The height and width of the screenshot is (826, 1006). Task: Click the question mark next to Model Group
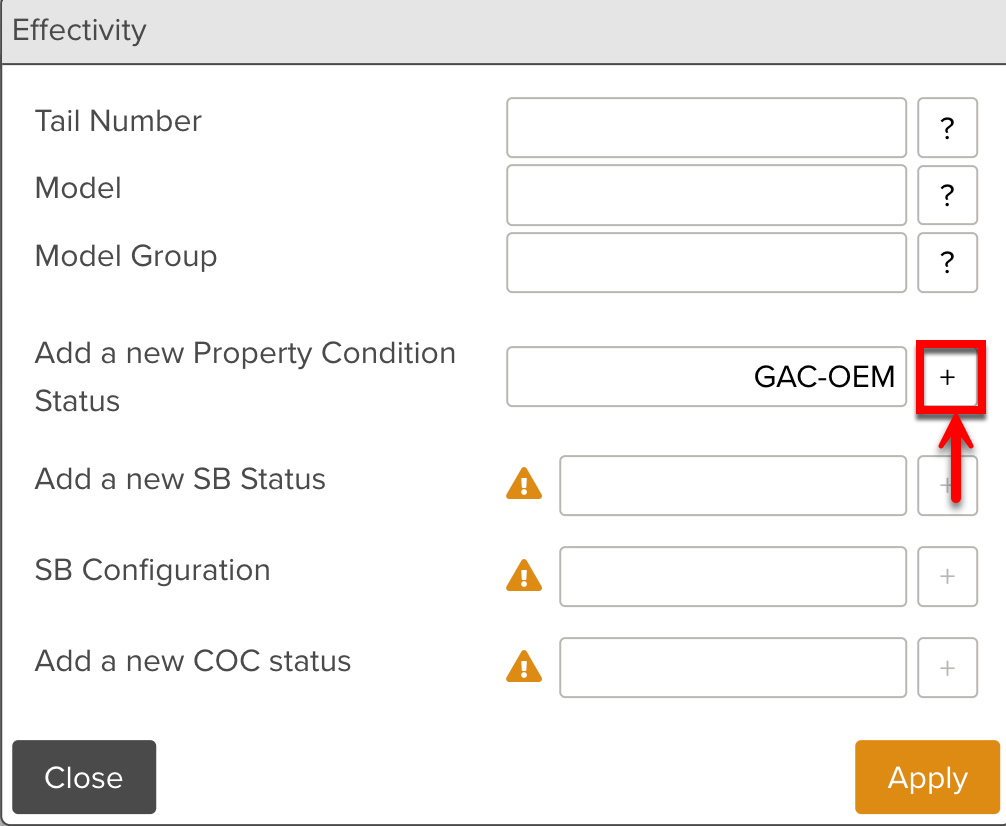947,262
